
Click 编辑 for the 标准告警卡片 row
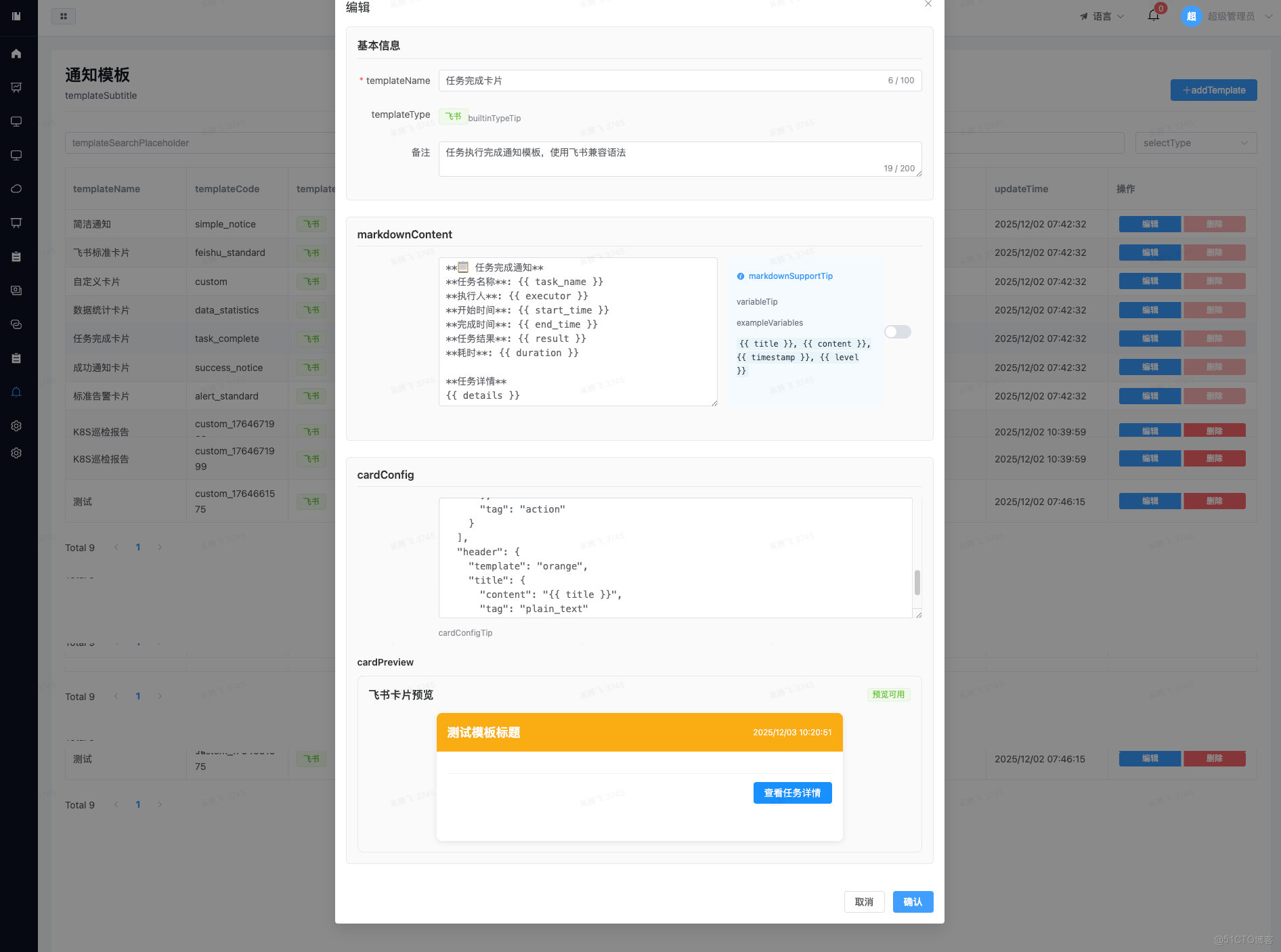point(1150,396)
